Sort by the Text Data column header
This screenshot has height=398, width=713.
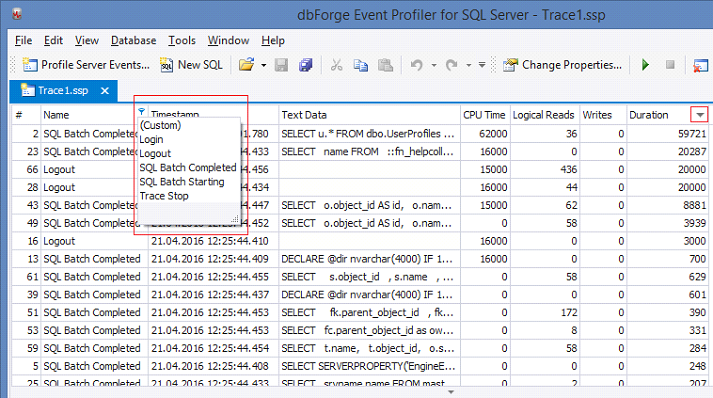point(369,115)
